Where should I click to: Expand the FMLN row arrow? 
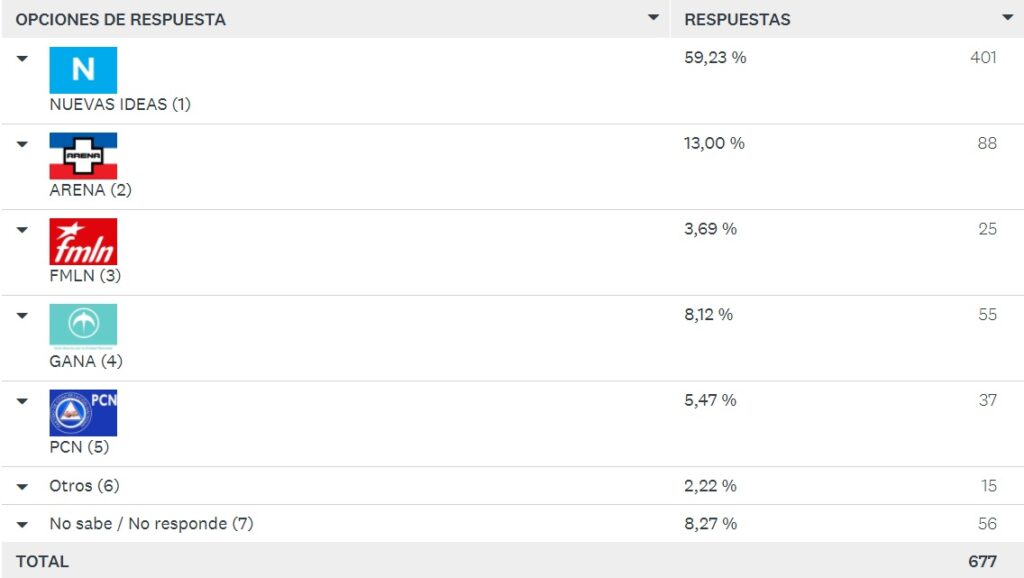22,230
